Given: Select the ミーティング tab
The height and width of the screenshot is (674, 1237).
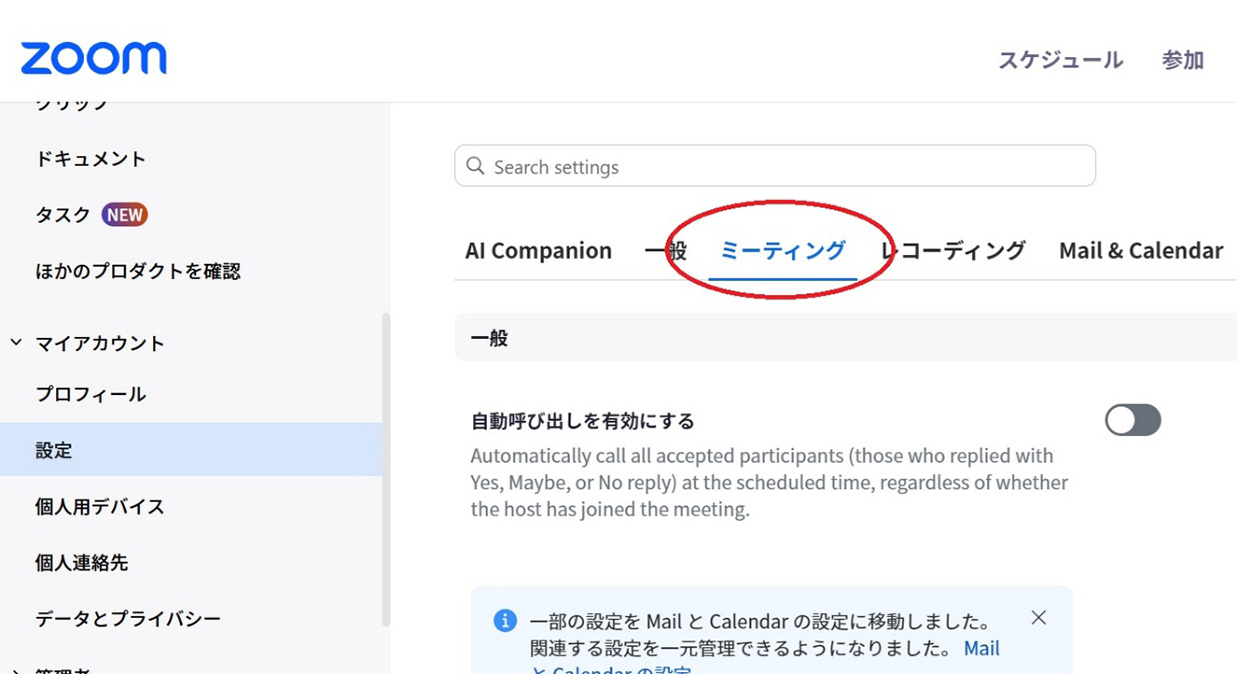Looking at the screenshot, I should 783,251.
